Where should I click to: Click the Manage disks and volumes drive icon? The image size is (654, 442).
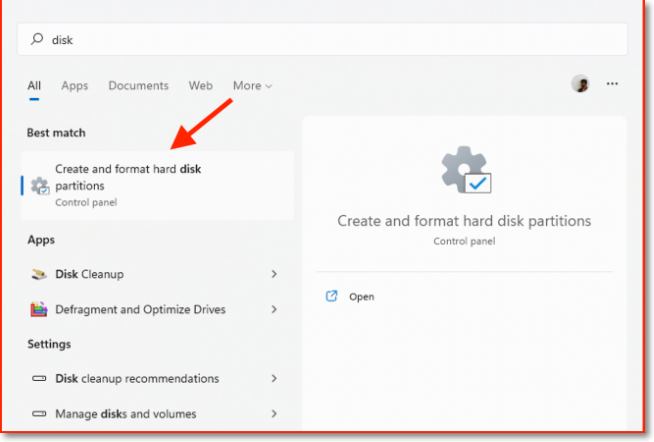pyautogui.click(x=39, y=414)
